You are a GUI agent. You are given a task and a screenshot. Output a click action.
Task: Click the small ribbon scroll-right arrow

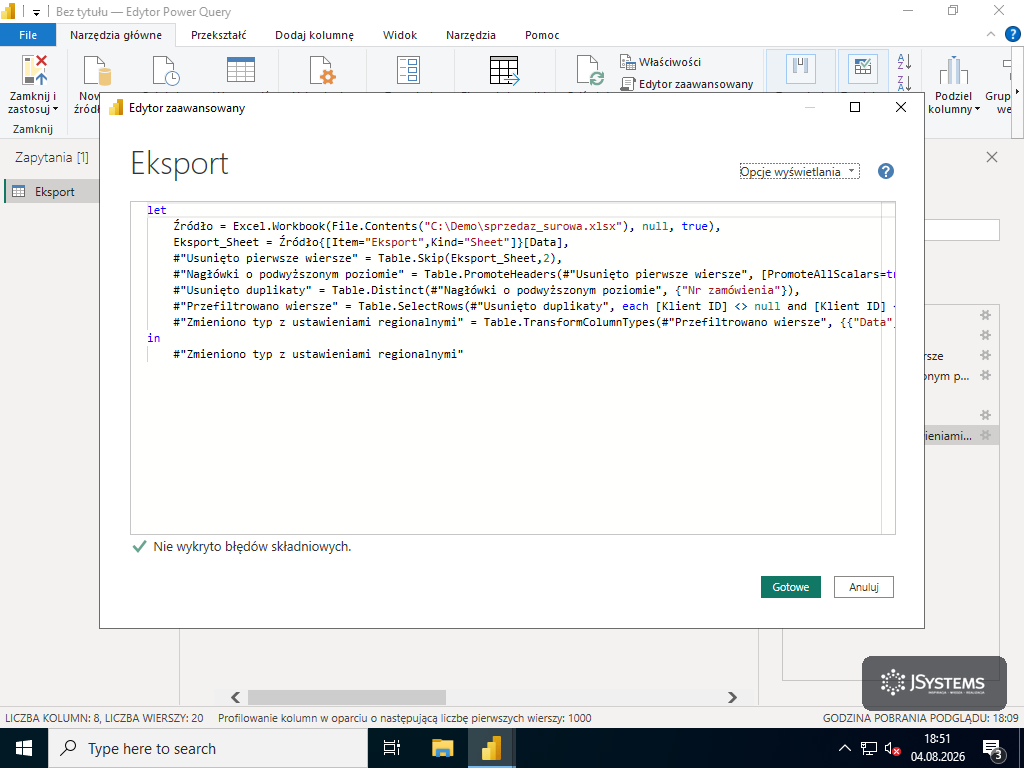1017,91
